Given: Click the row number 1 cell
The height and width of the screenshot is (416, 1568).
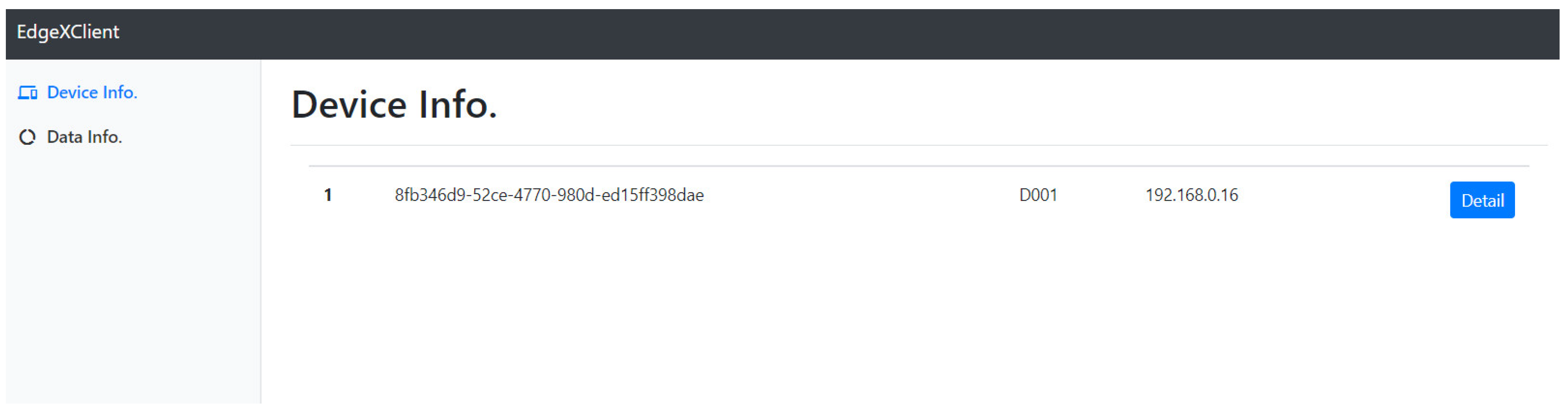Looking at the screenshot, I should pos(328,195).
